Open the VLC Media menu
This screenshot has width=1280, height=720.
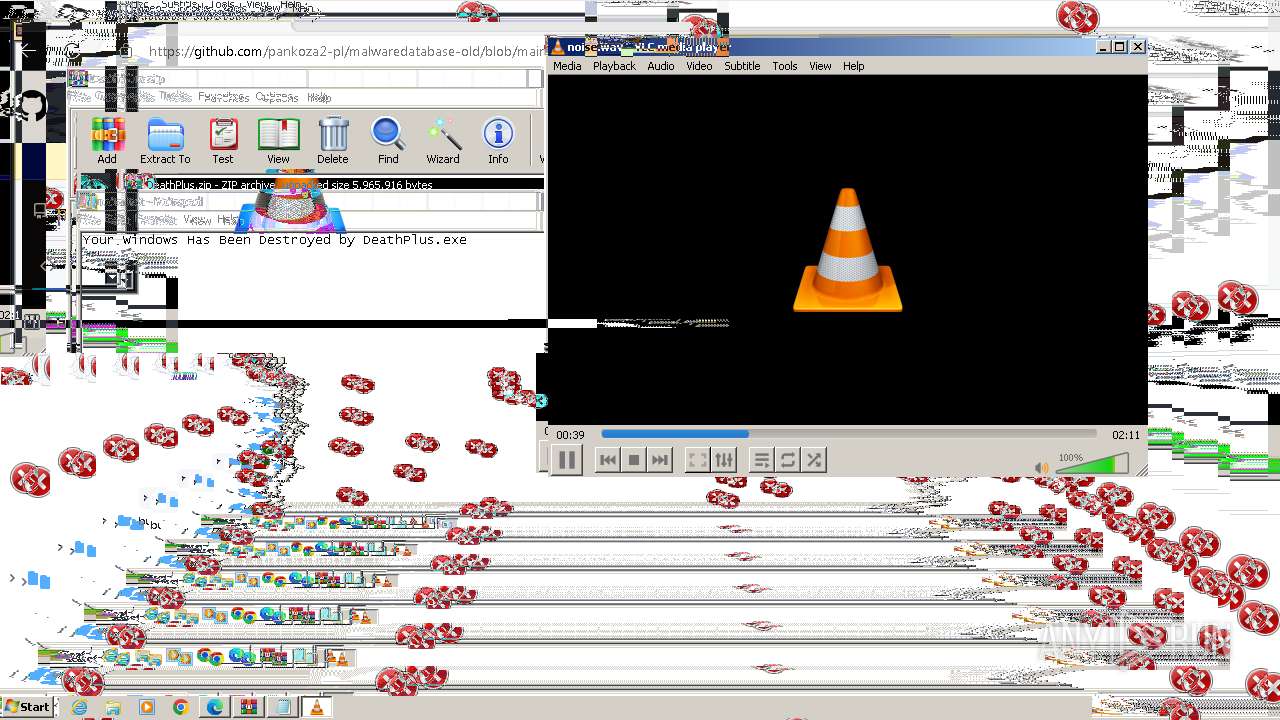pos(567,66)
